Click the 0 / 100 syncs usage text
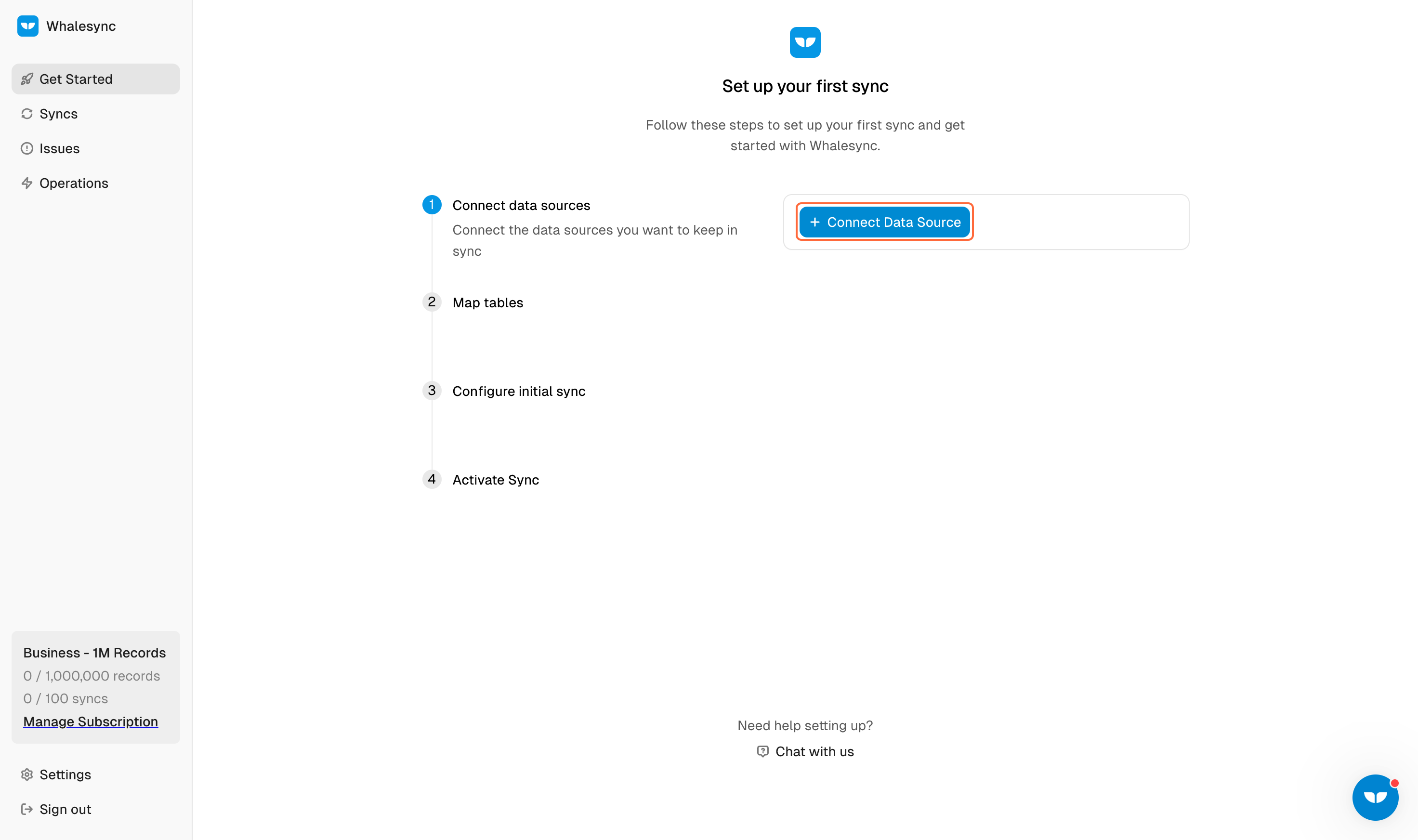Image resolution: width=1418 pixels, height=840 pixels. pos(66,698)
